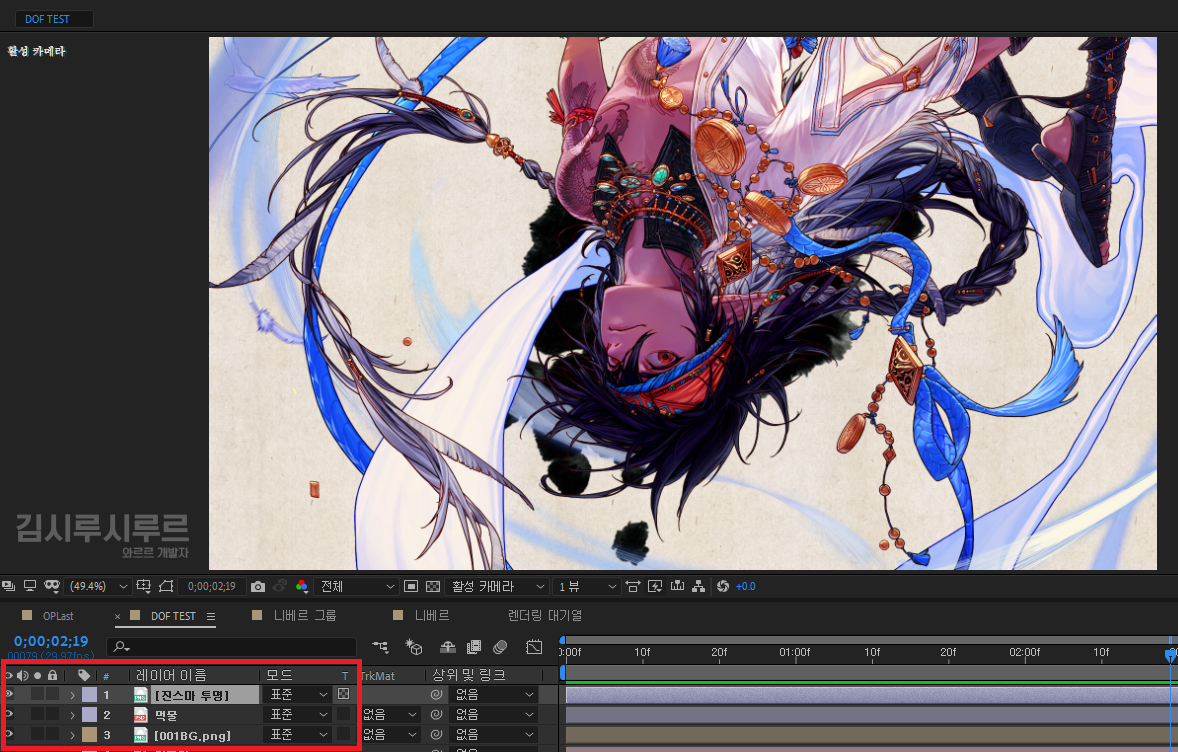
Task: Open the Composition Flowchart icon
Action: click(x=699, y=586)
